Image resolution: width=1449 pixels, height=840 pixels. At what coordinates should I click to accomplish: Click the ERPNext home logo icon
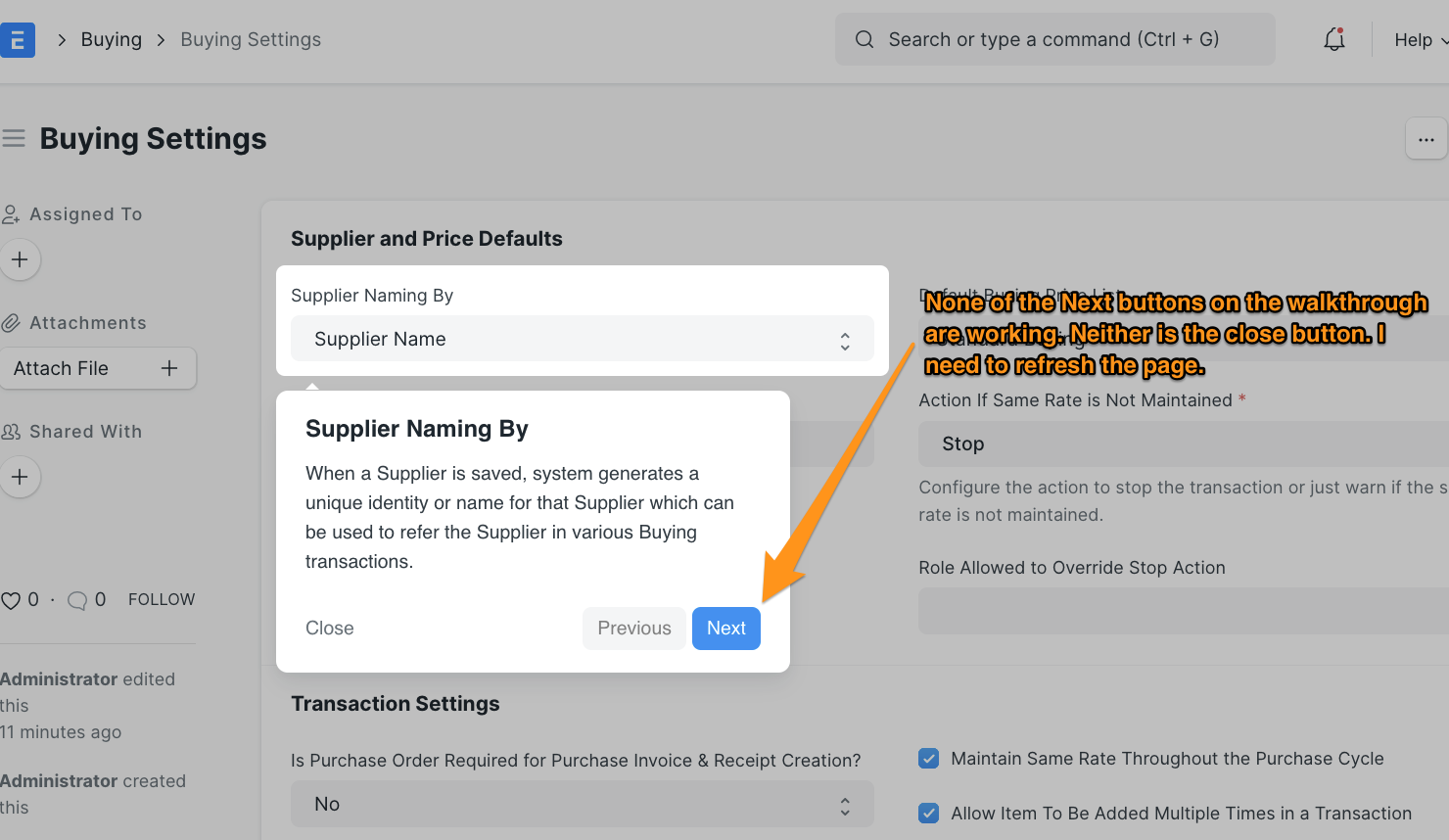pyautogui.click(x=17, y=40)
